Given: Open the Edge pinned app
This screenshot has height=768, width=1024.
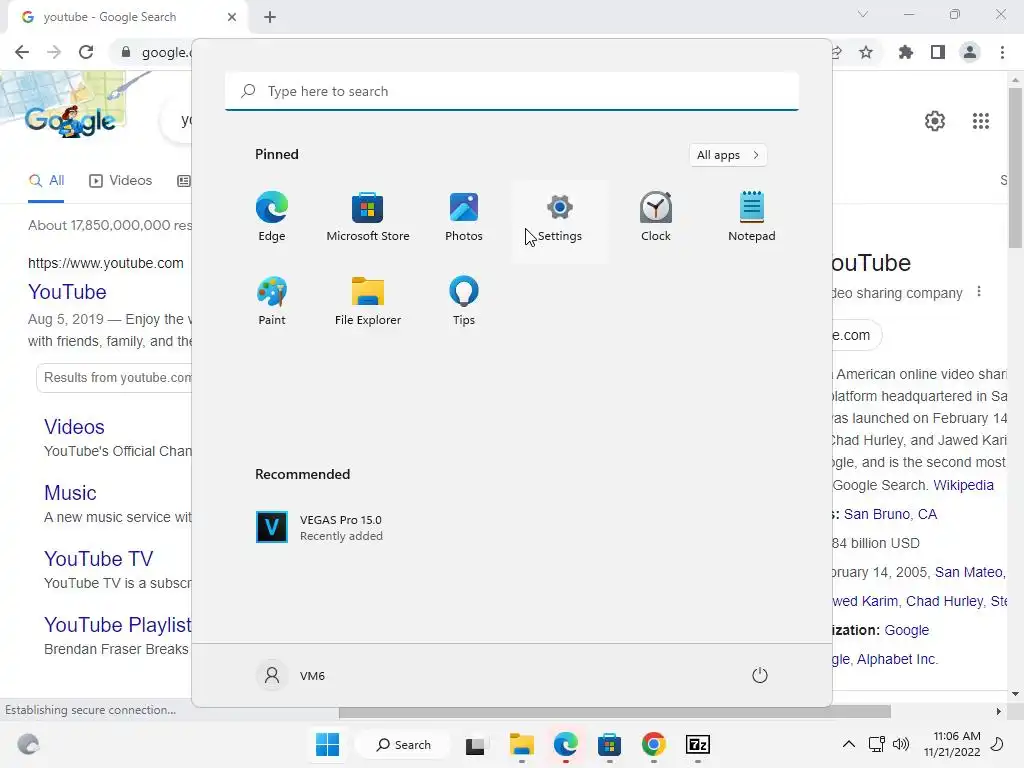Looking at the screenshot, I should (x=272, y=217).
